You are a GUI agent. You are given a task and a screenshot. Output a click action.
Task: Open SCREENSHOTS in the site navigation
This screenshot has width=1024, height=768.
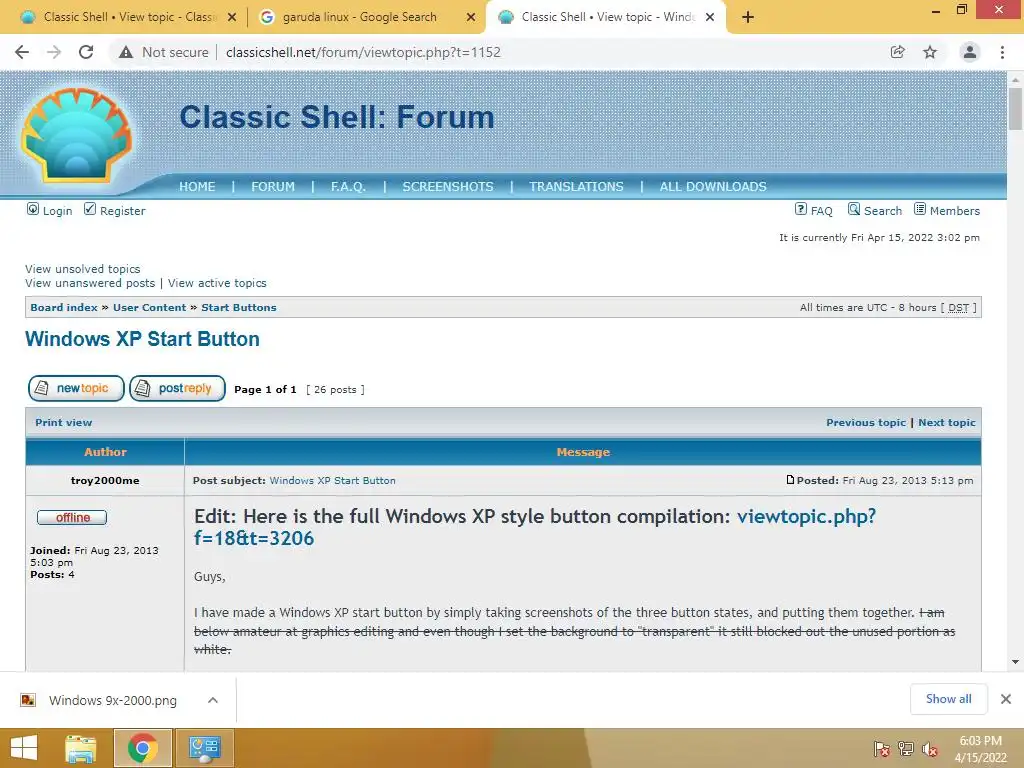448,187
